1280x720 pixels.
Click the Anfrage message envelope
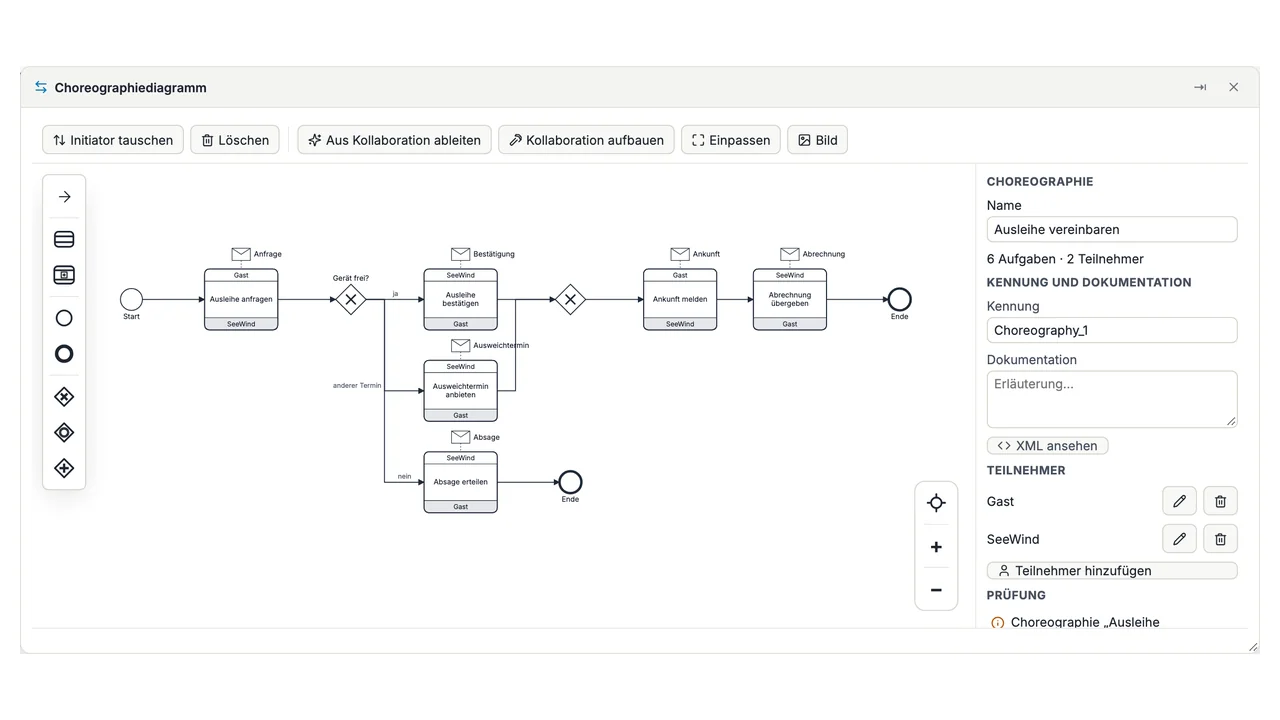tap(241, 254)
